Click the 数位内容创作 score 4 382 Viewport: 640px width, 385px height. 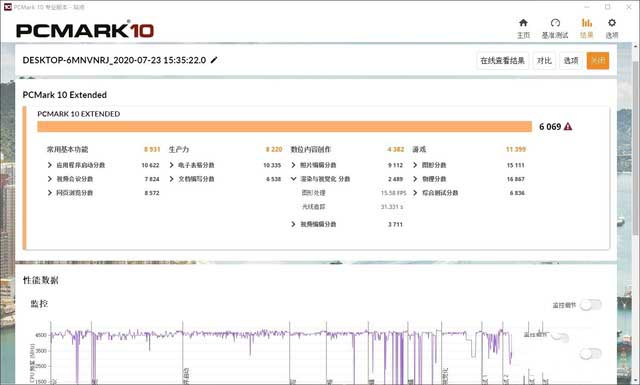pyautogui.click(x=396, y=149)
